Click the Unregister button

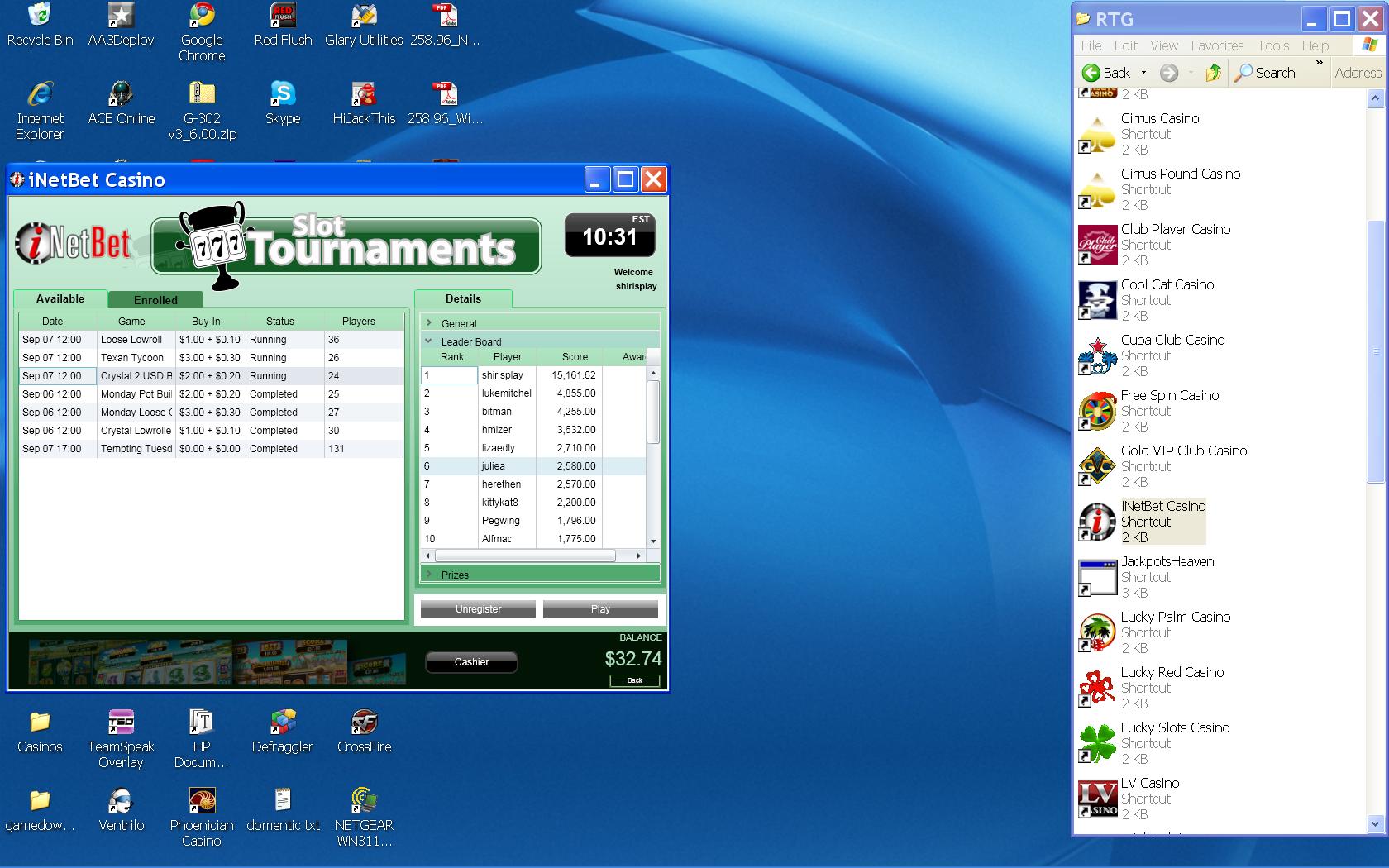click(478, 609)
